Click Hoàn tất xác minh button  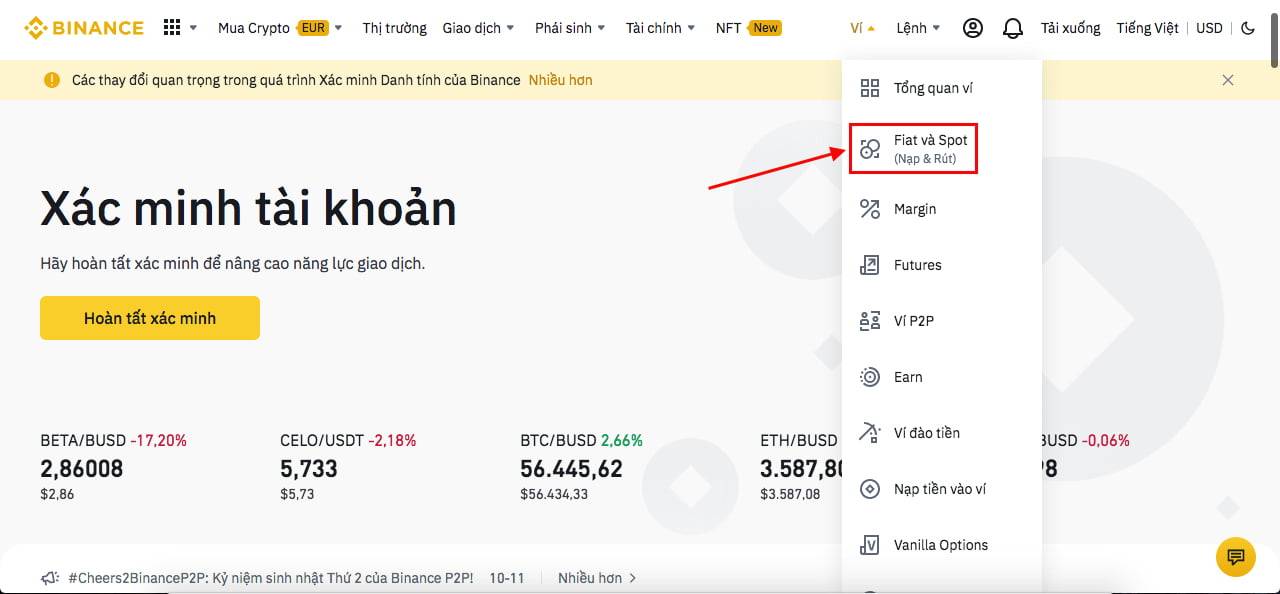[150, 318]
